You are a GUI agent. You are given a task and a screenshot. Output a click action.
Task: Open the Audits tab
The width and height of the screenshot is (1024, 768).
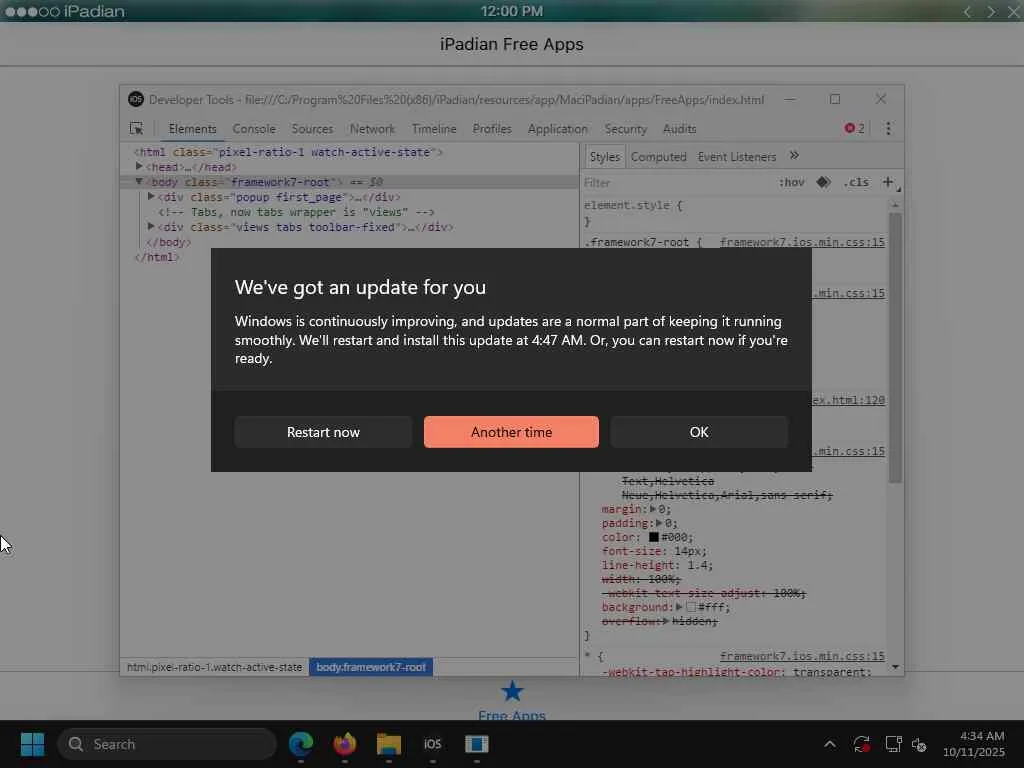pos(679,129)
